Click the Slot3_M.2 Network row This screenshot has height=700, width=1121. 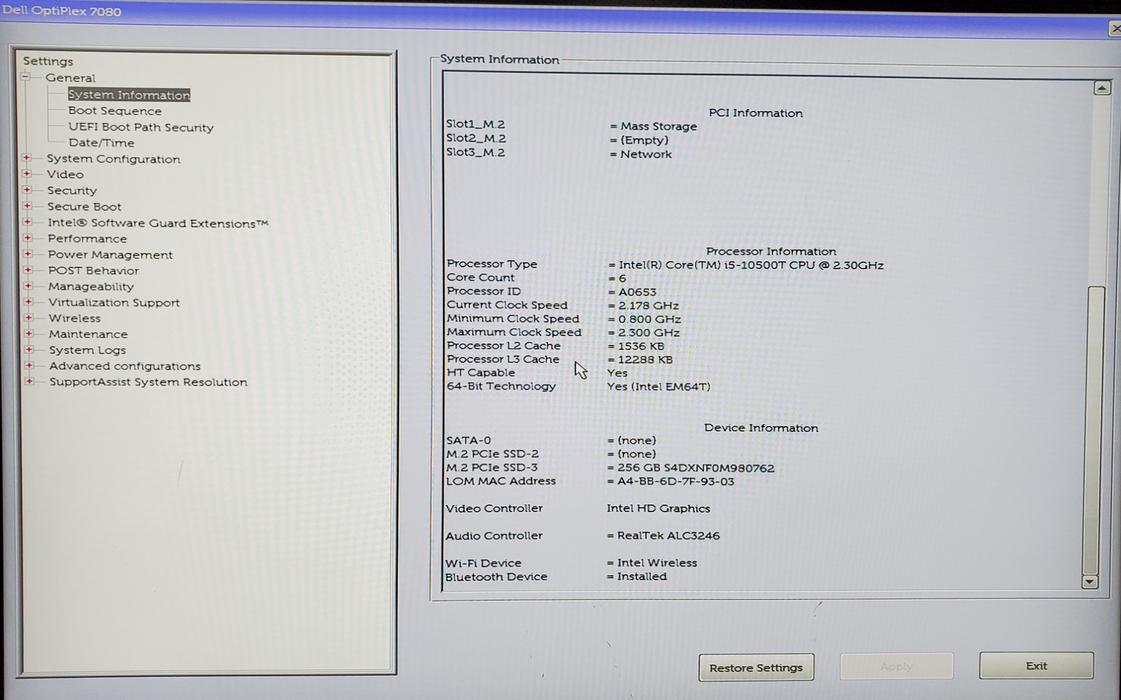coord(558,153)
